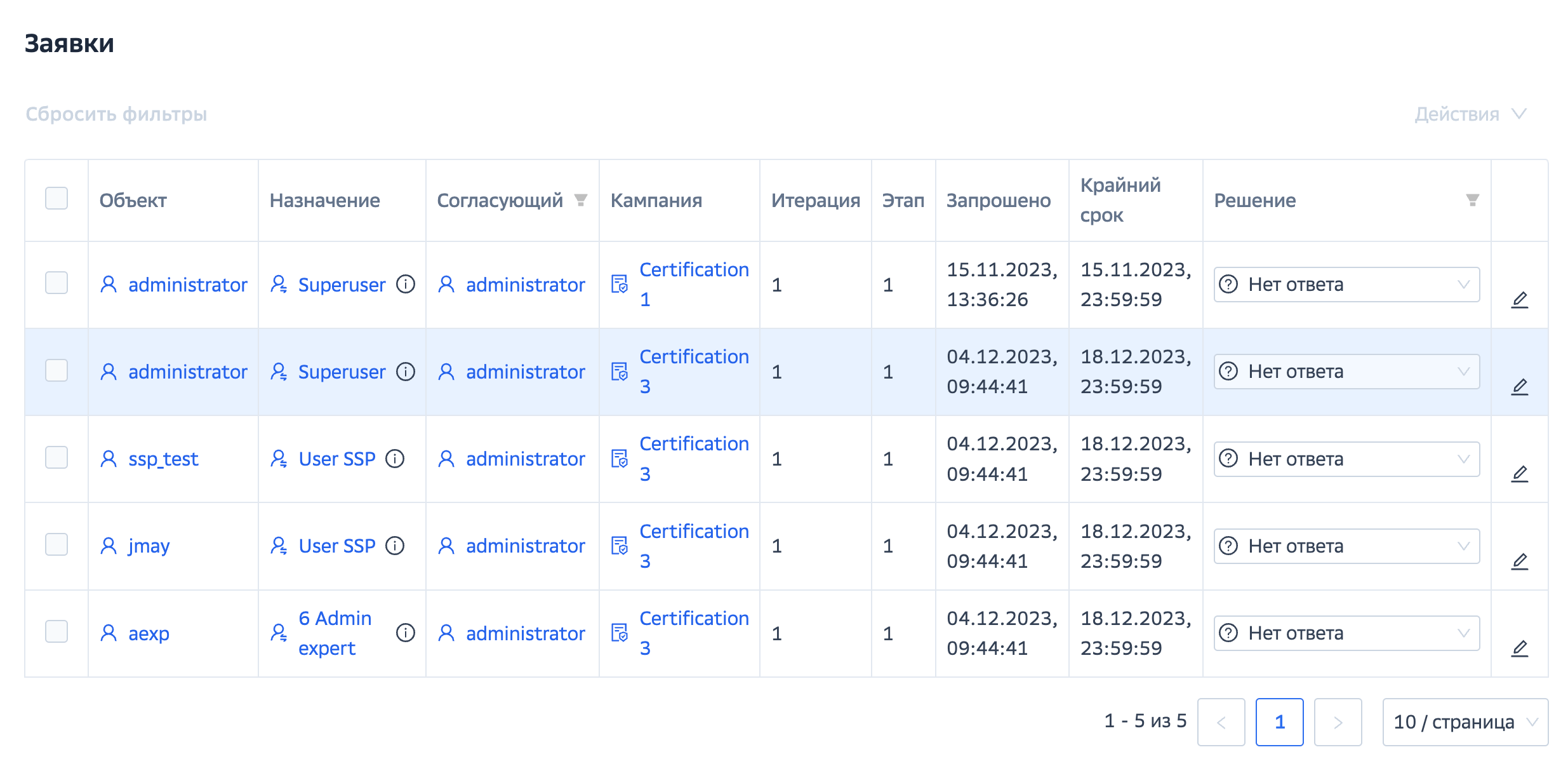Change page size 10 / страница
The image size is (1568, 766).
coord(1465,722)
